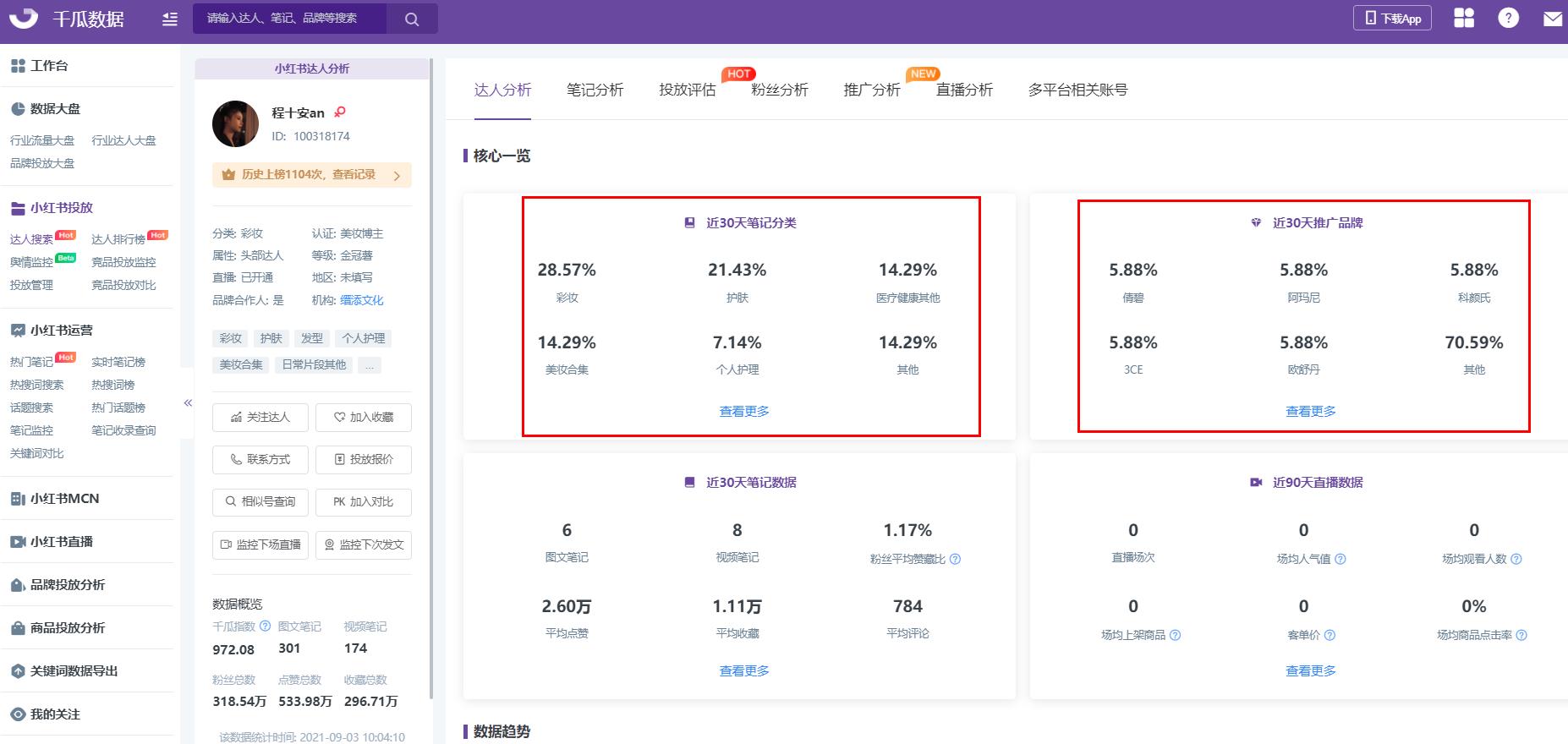Click the 我的关注 eye icon
1568x744 pixels.
pyautogui.click(x=18, y=714)
